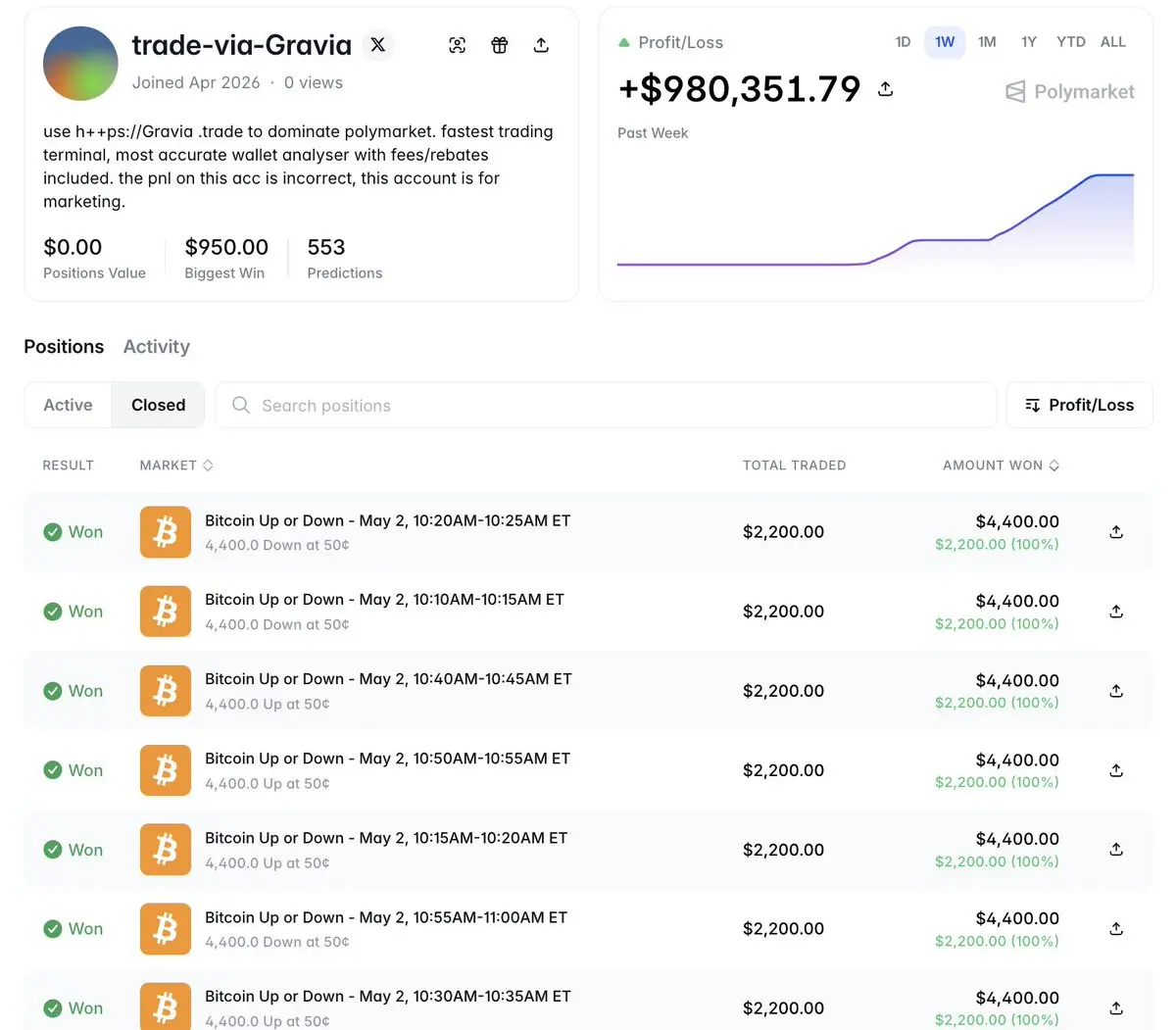This screenshot has width=1176, height=1030.
Task: Click the TOTAL TRADED column header
Action: (794, 466)
